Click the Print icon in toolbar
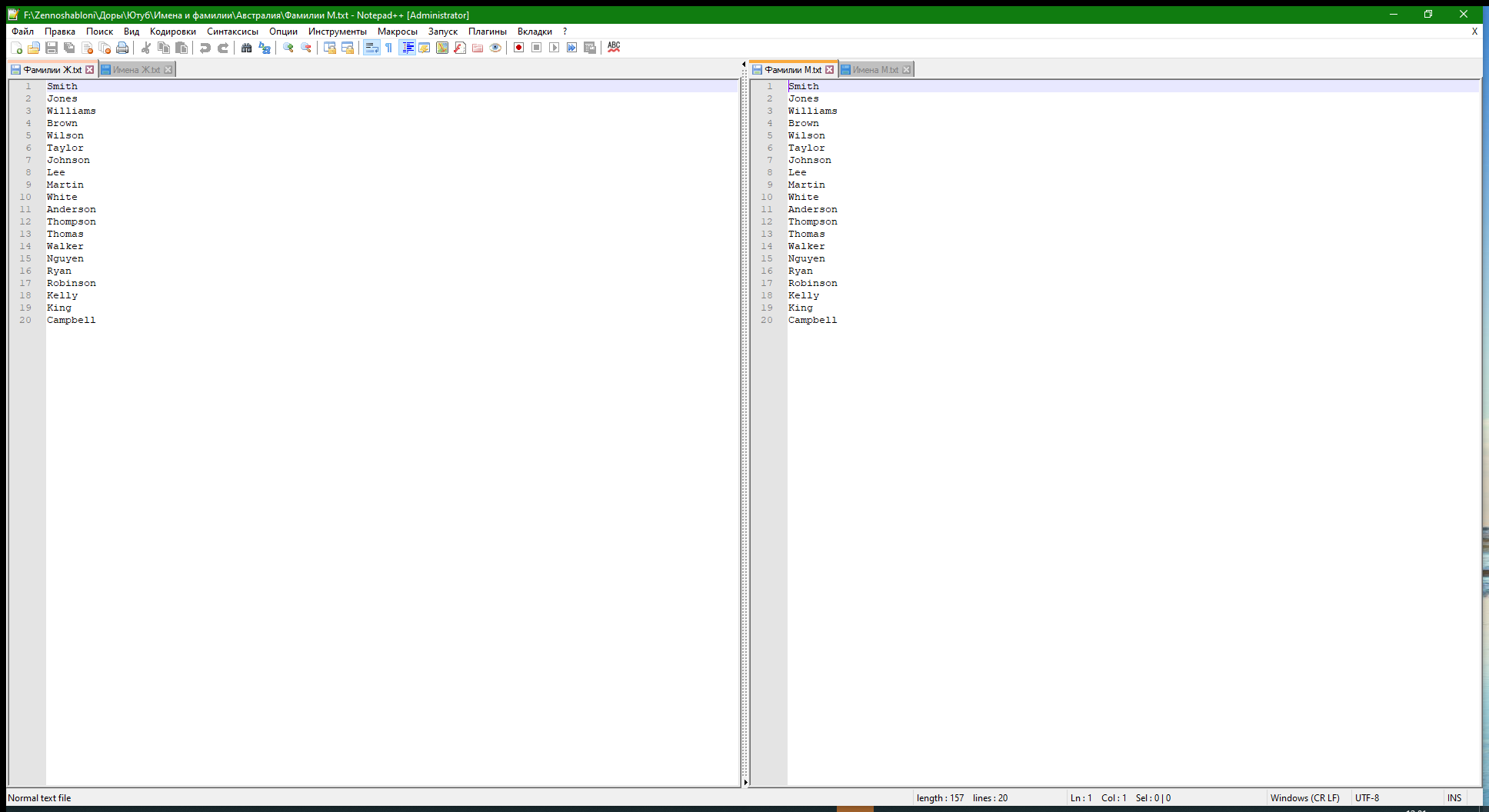 [x=122, y=48]
